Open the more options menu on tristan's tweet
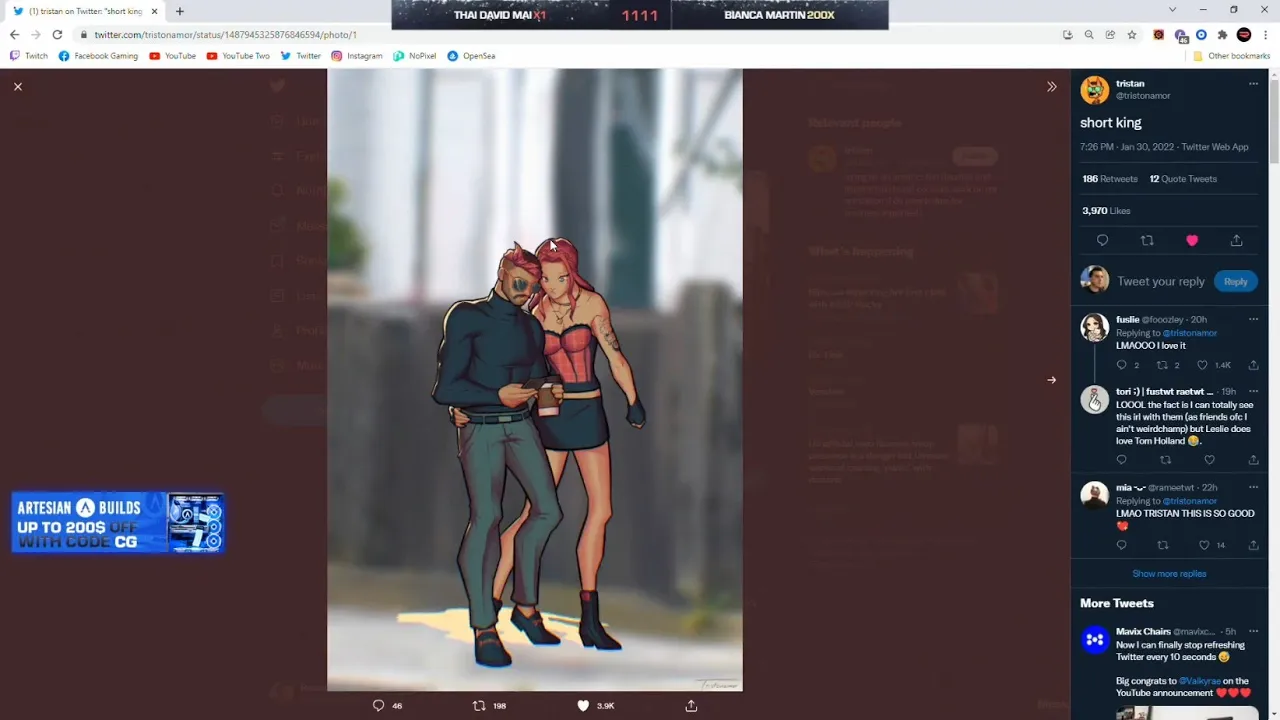 click(x=1253, y=84)
